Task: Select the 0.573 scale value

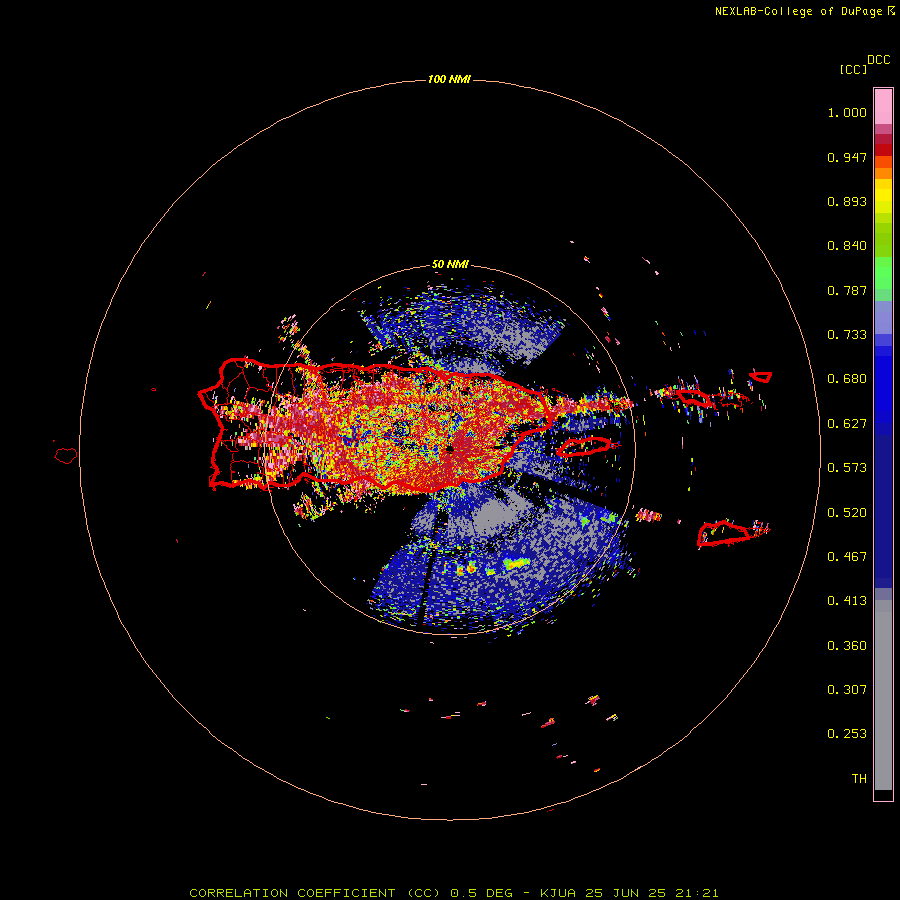Action: click(847, 468)
